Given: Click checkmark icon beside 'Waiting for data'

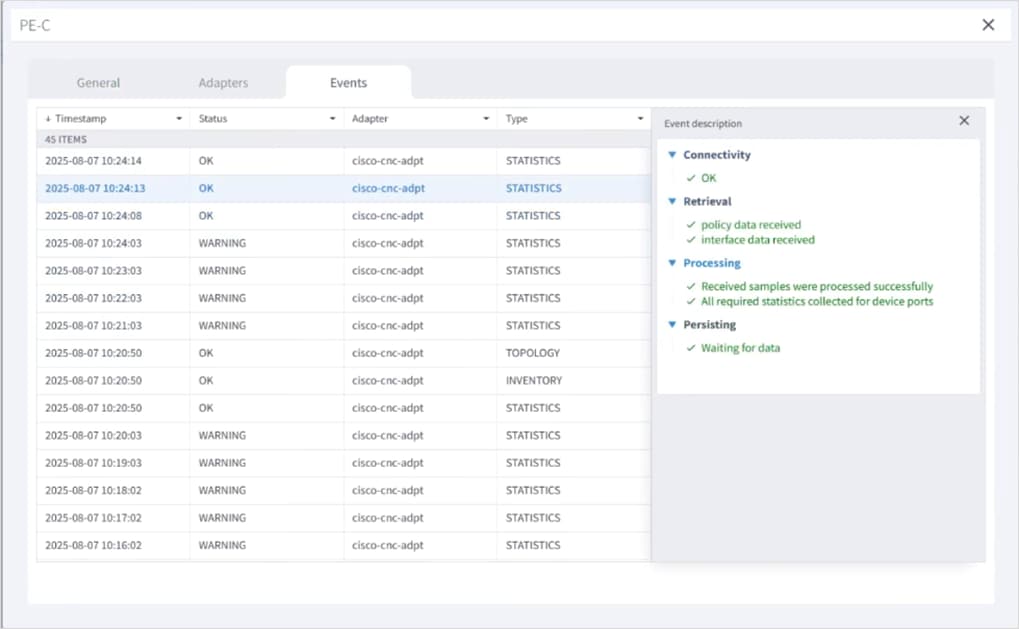Looking at the screenshot, I should (x=691, y=348).
